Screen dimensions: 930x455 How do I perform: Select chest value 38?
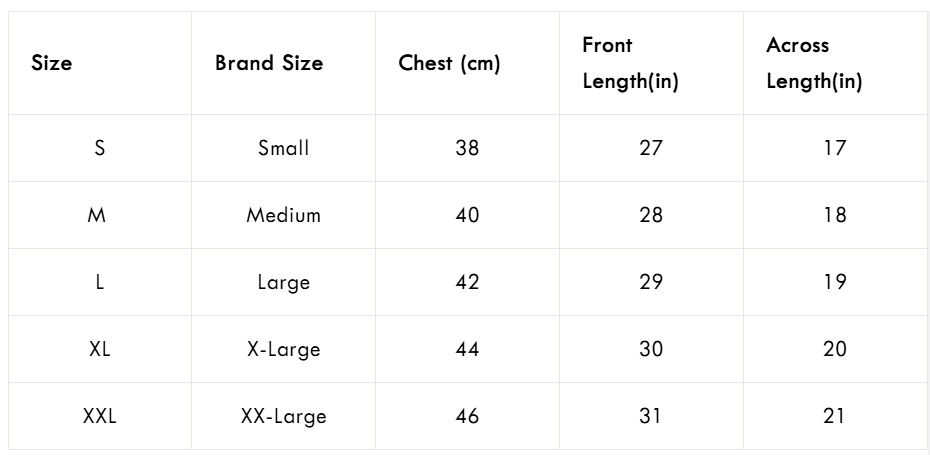[467, 148]
